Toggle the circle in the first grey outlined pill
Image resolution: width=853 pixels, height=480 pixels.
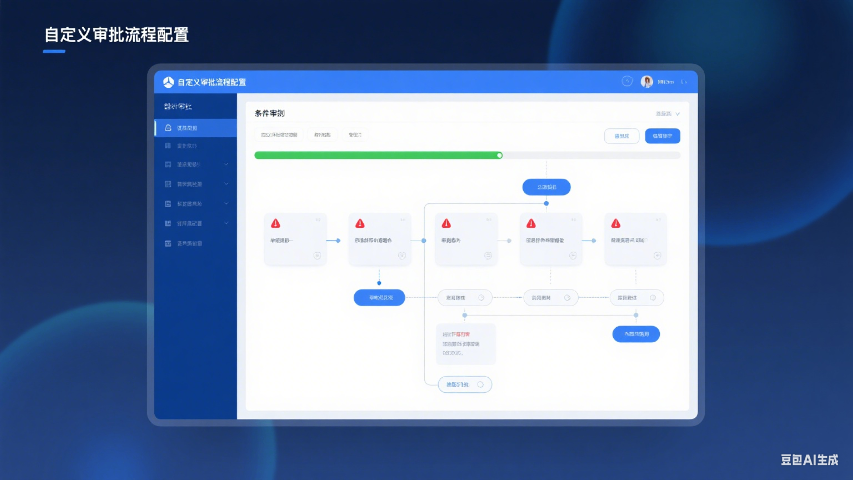(481, 298)
